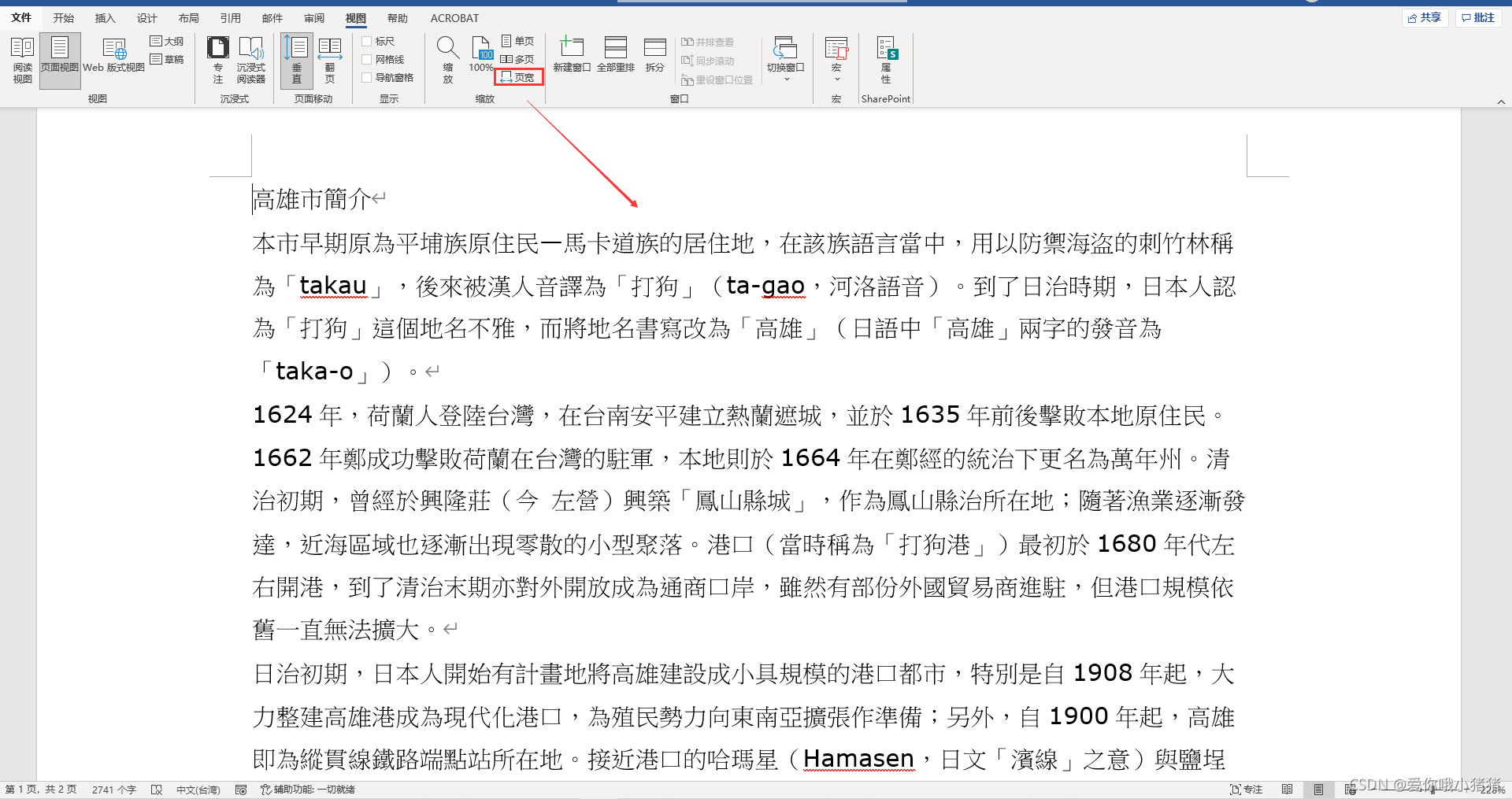Open the Review (审阅) tab
Image resolution: width=1512 pixels, height=799 pixels.
point(314,17)
